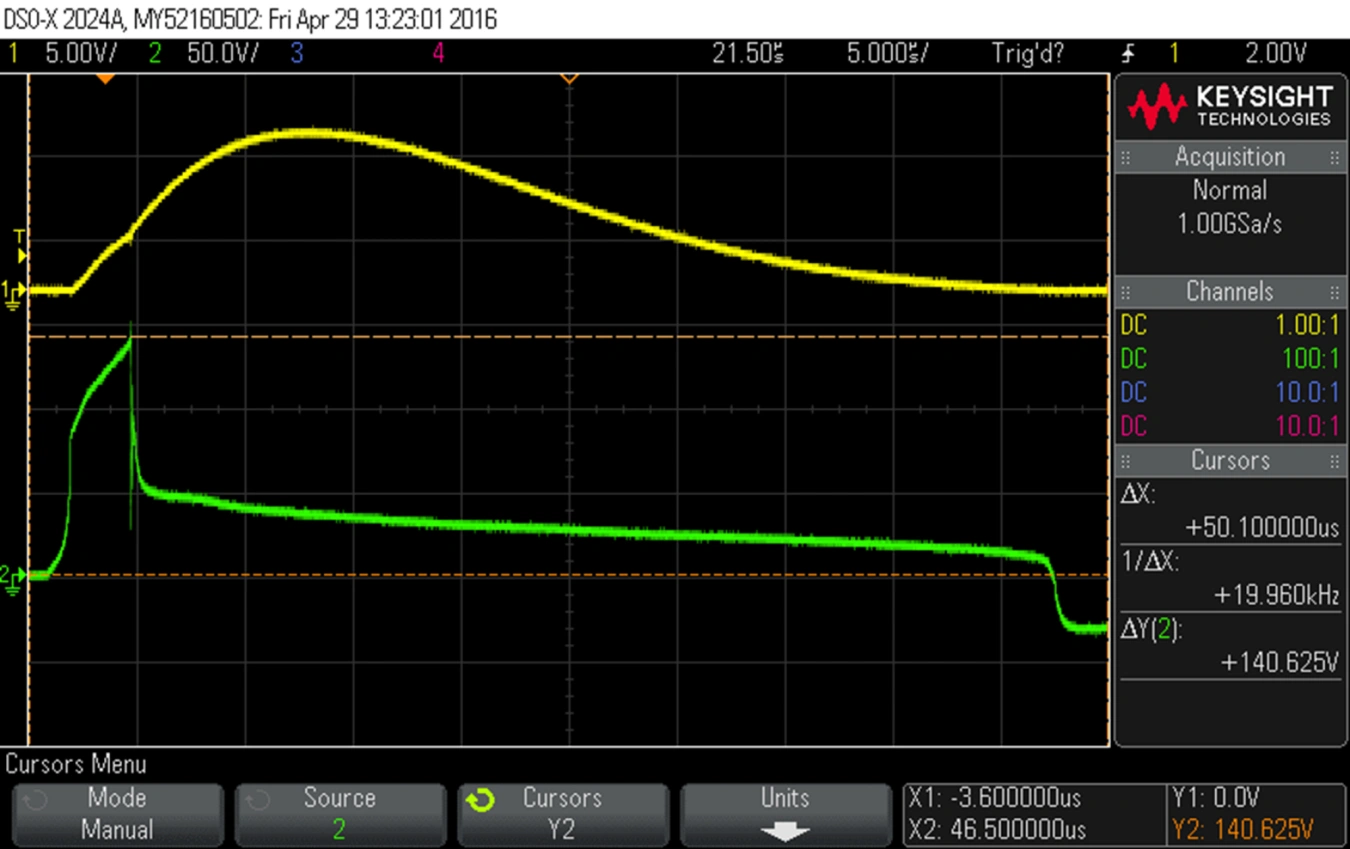Select the channel 2 ground reference marker
This screenshot has height=849, width=1350.
(x=11, y=578)
